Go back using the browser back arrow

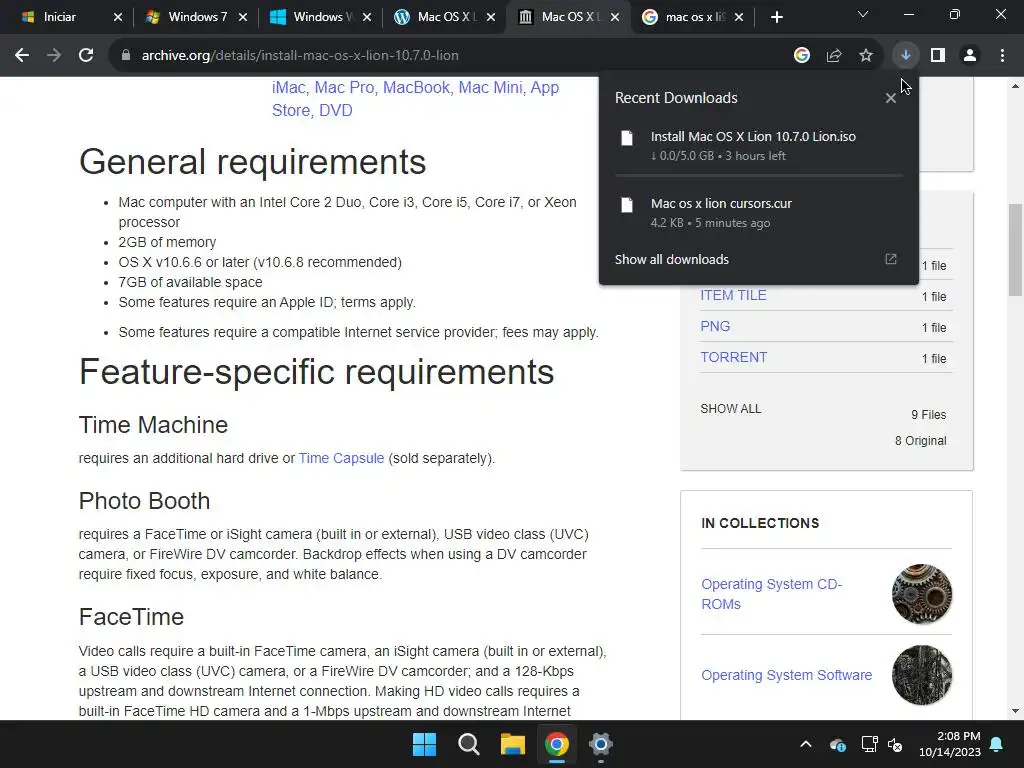point(22,56)
